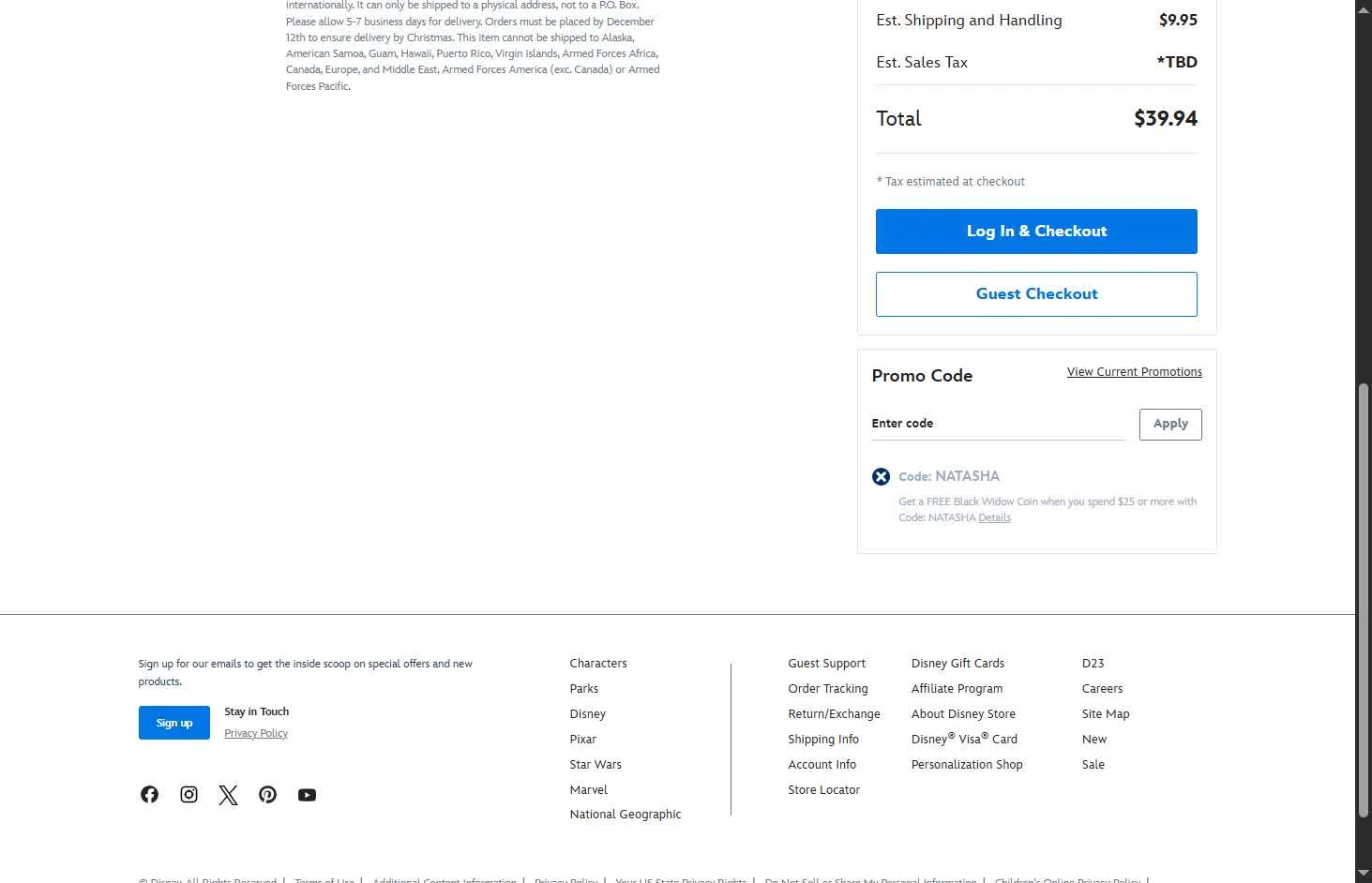Apply the promo code
This screenshot has height=883, width=1372.
click(x=1170, y=424)
